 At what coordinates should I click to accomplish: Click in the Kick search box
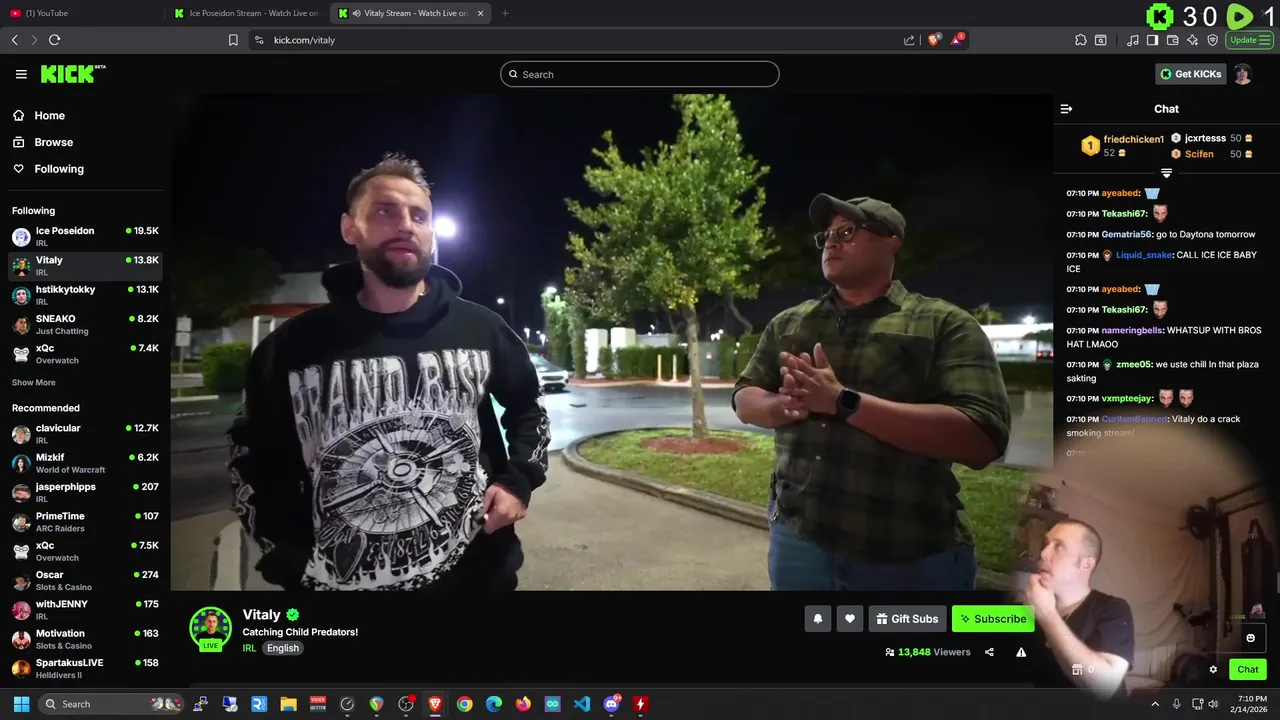tap(640, 74)
